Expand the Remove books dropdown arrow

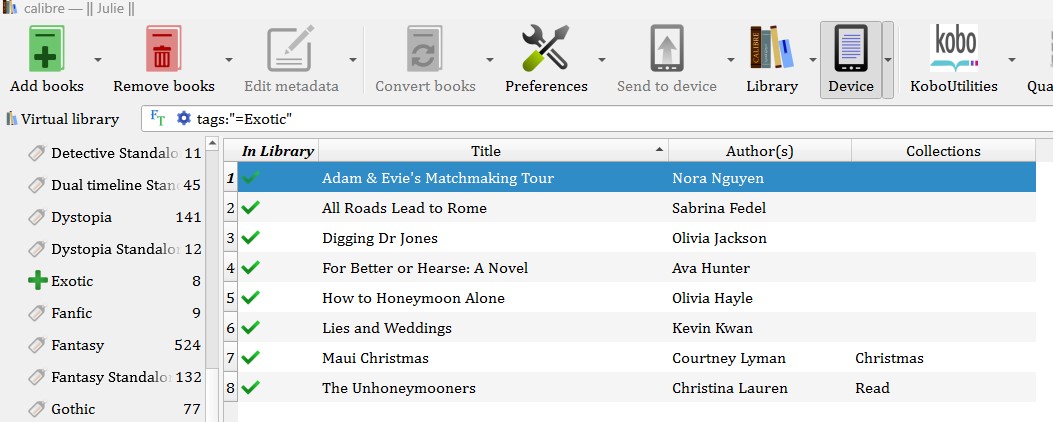tap(229, 60)
